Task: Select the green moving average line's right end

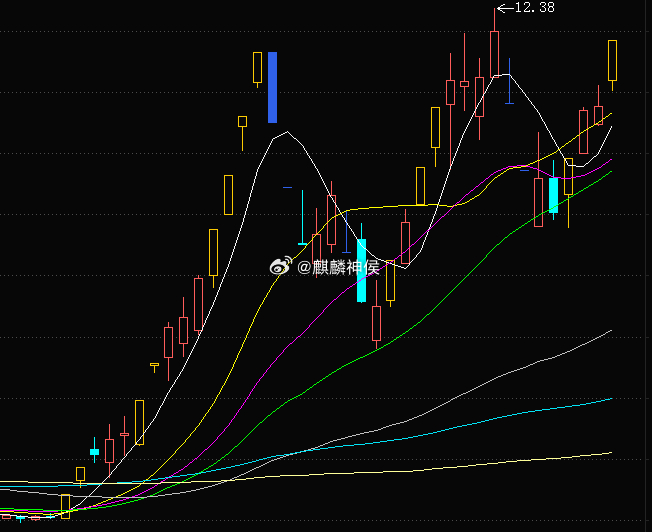Action: coord(611,171)
